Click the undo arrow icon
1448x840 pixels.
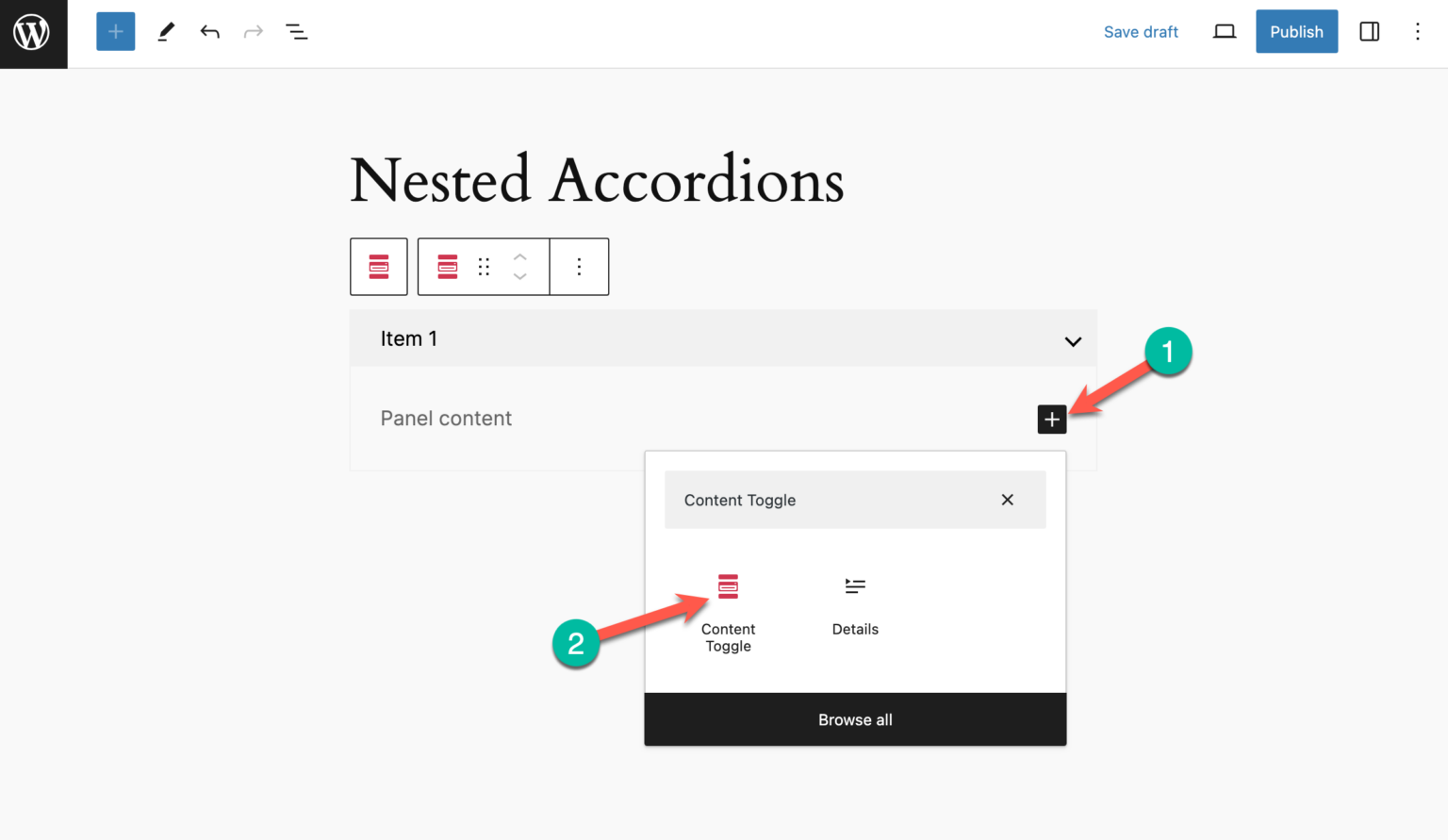pyautogui.click(x=209, y=31)
